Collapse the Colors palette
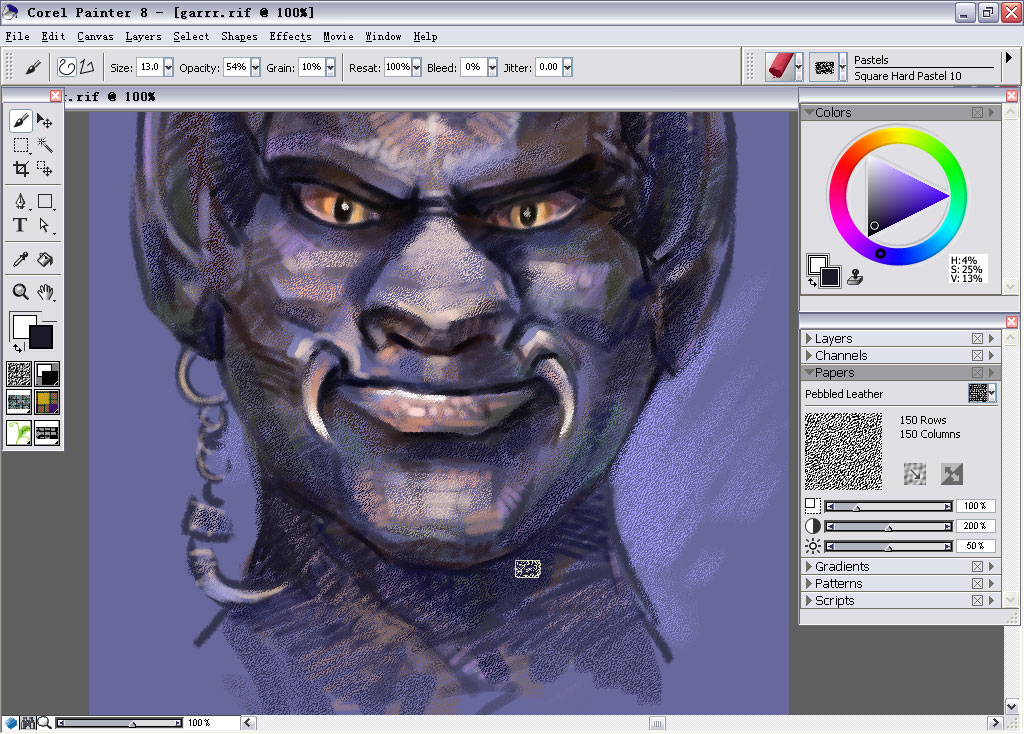1024x734 pixels. point(809,112)
